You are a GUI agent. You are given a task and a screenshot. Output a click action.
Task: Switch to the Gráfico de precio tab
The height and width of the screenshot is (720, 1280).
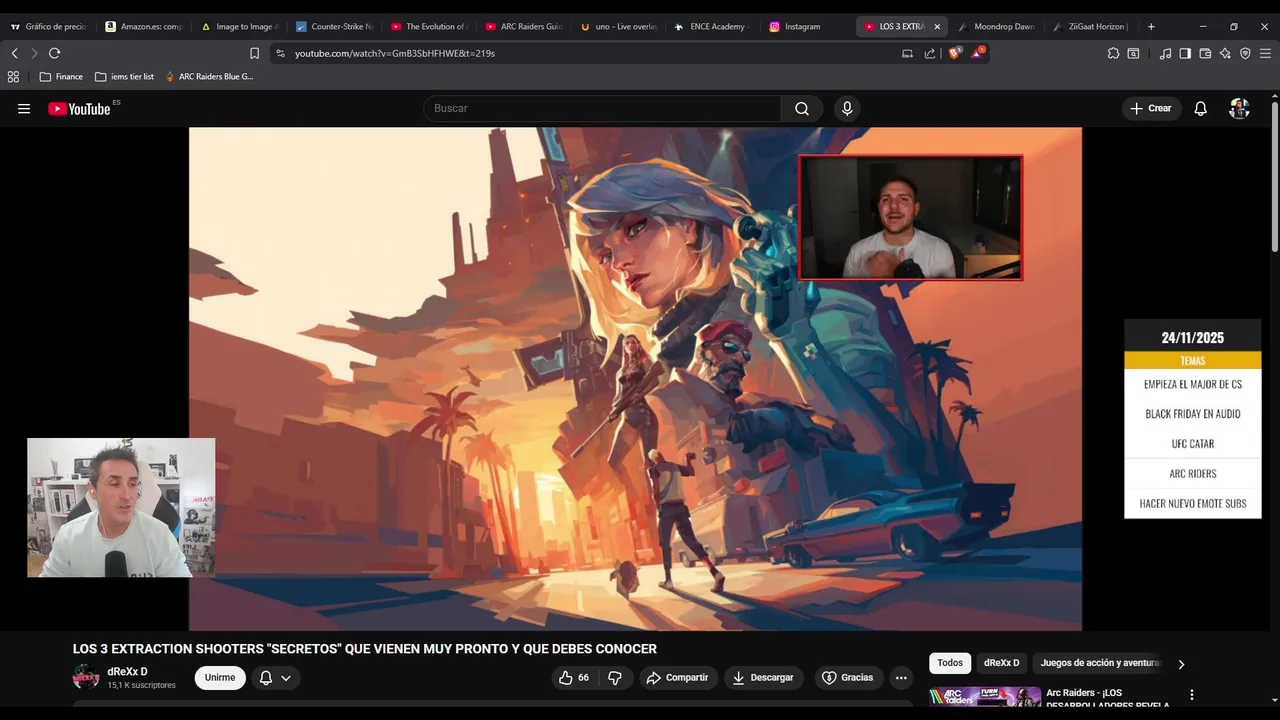coord(49,27)
